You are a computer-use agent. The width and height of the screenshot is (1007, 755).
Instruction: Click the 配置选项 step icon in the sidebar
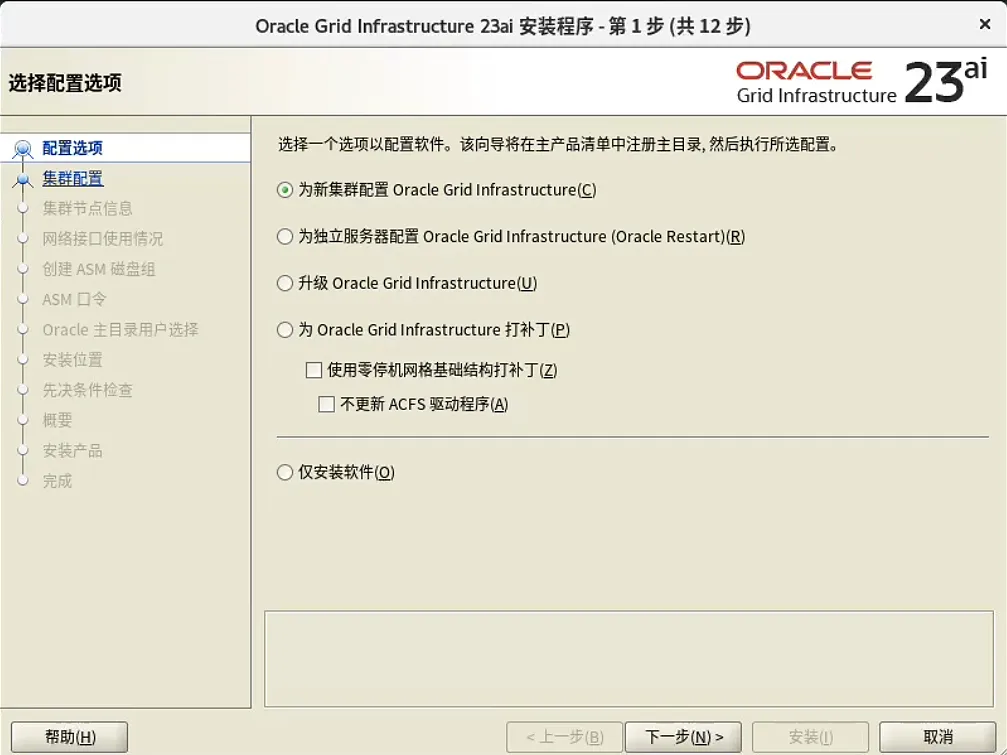coord(25,147)
